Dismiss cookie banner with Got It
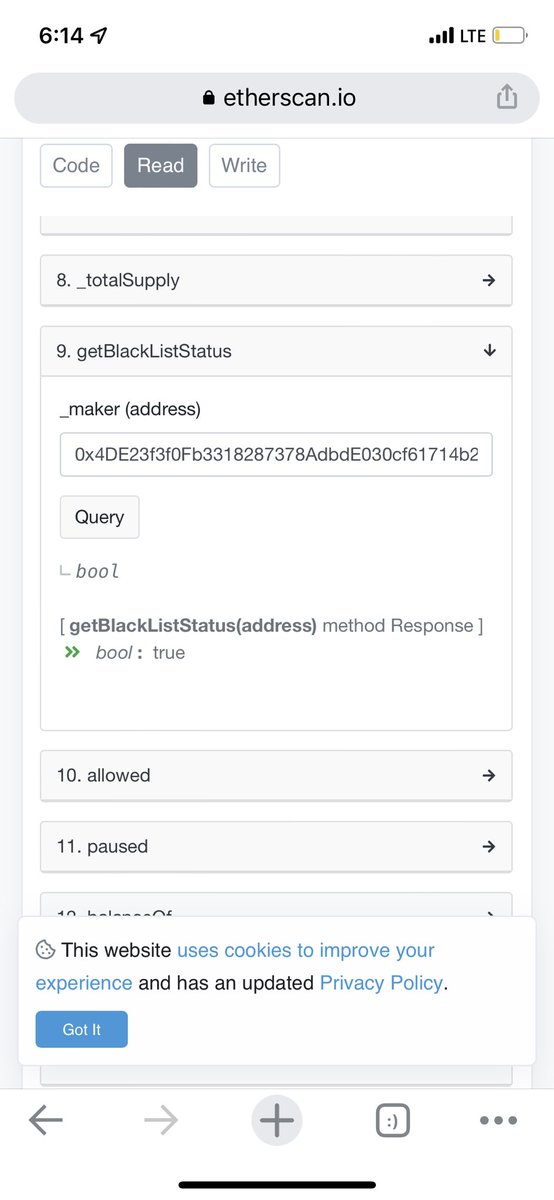Image resolution: width=554 pixels, height=1200 pixels. tap(81, 1029)
